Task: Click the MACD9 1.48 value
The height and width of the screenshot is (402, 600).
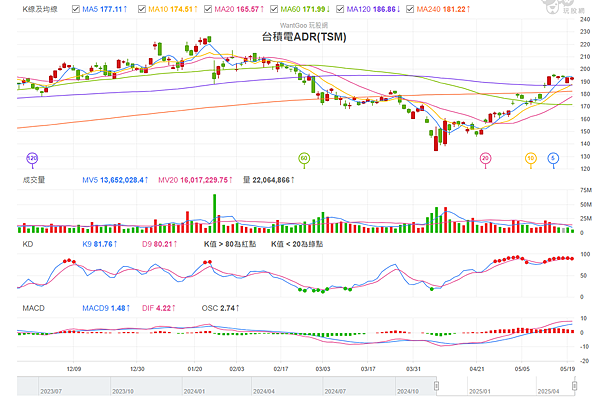Action: tap(106, 308)
